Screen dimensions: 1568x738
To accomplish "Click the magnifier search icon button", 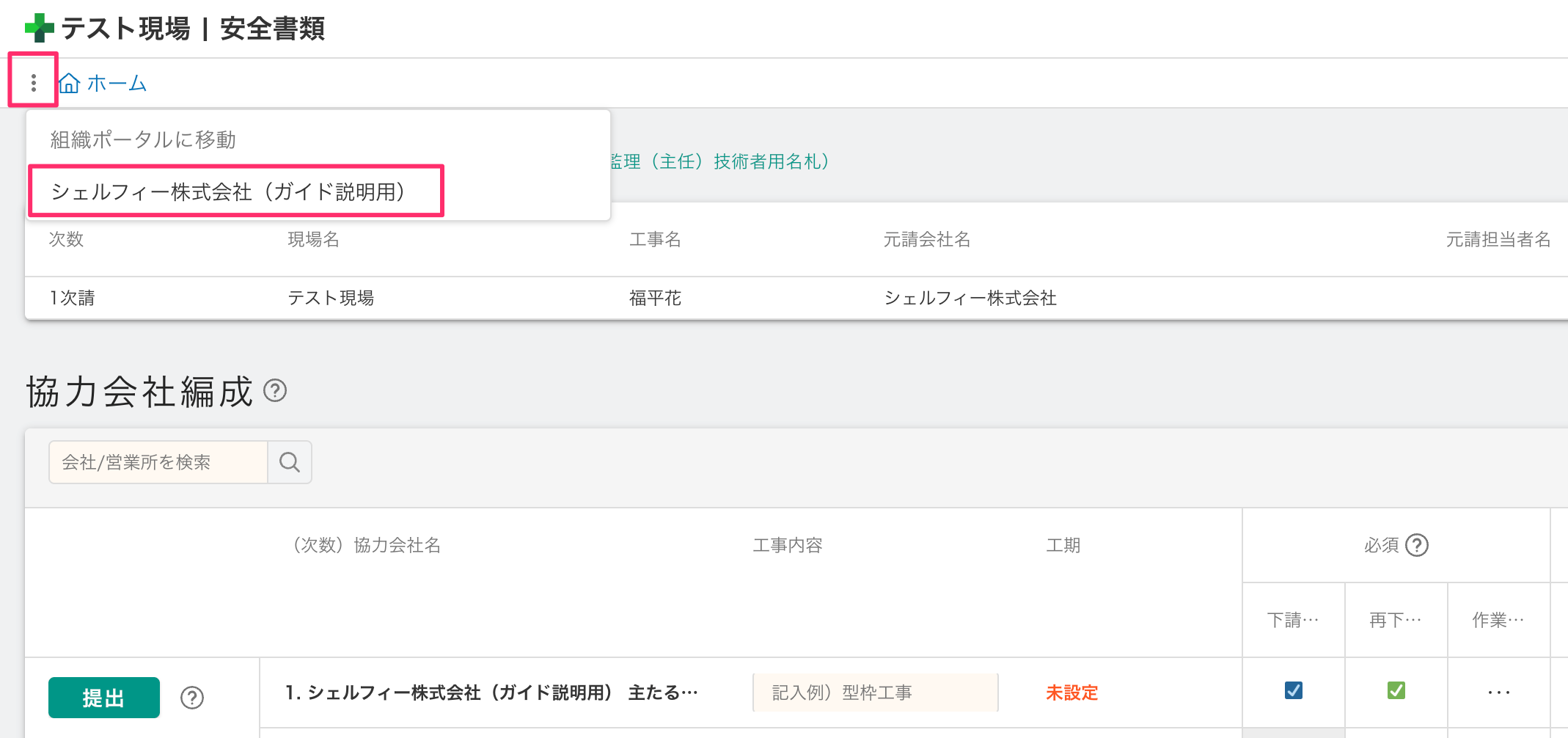I will coord(290,462).
